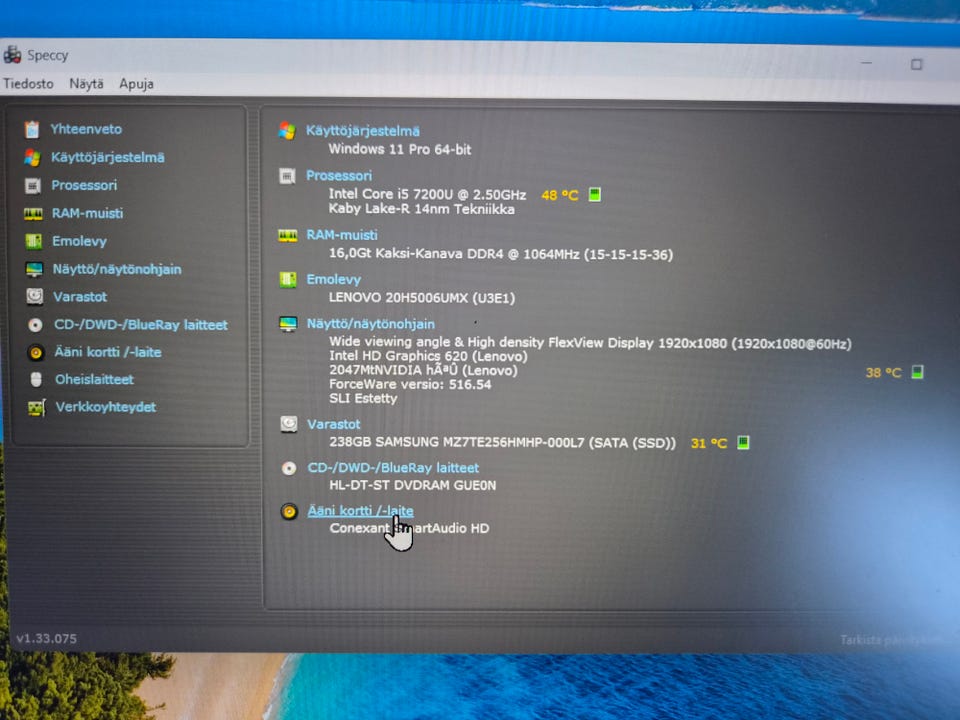Click the Ääni kortti /-laite heading link

[x=360, y=511]
